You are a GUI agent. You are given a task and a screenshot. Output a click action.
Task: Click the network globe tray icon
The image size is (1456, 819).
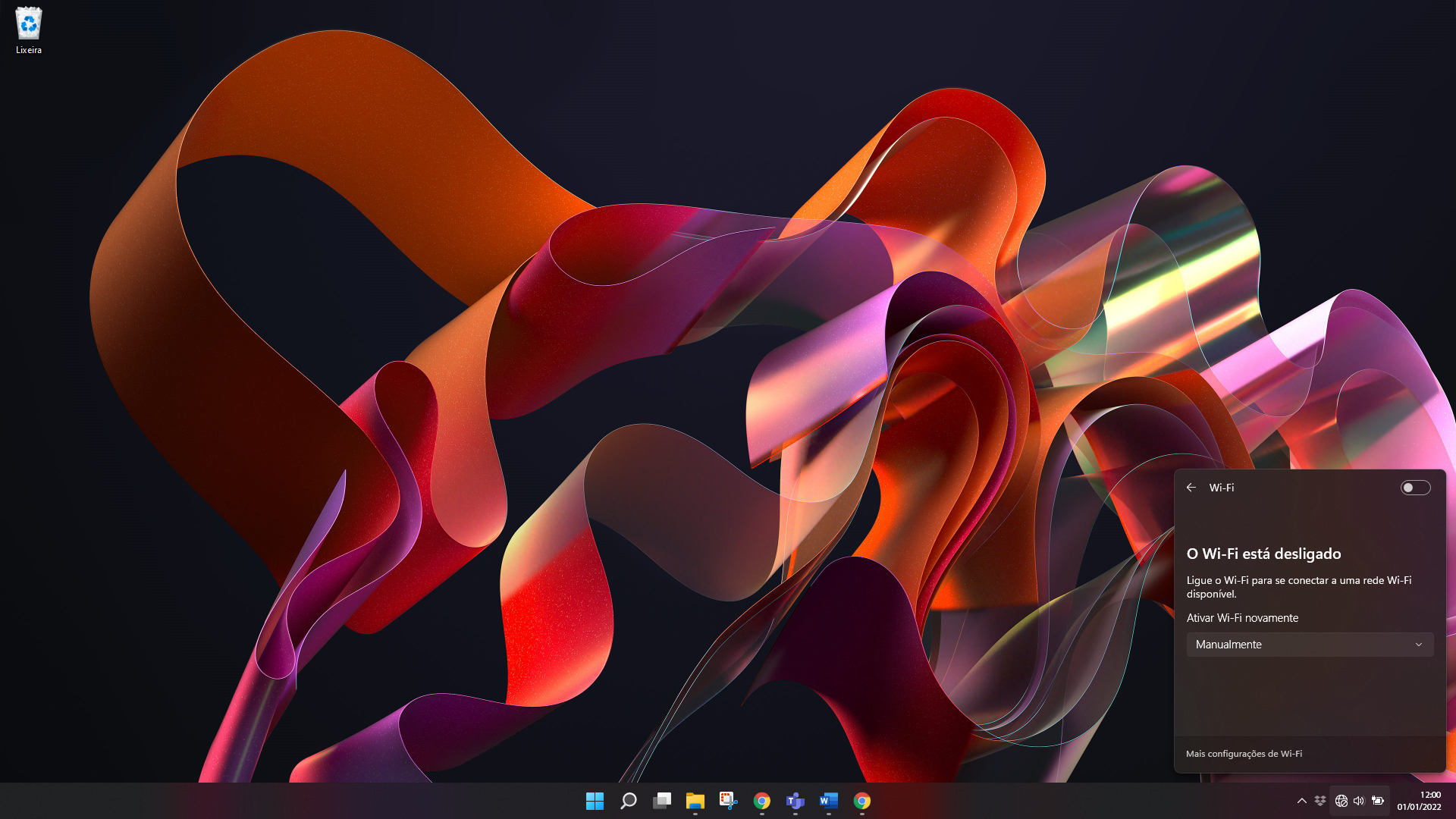[1341, 801]
